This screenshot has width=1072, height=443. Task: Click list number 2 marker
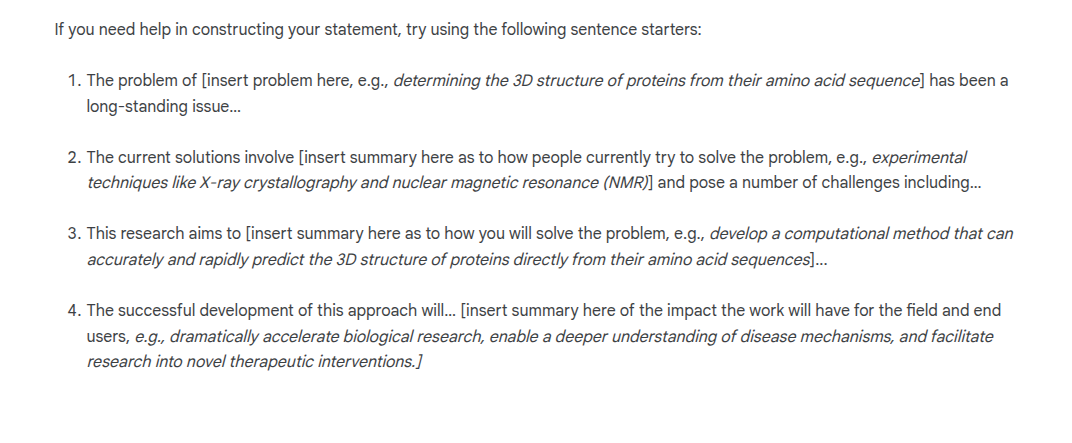(x=74, y=158)
